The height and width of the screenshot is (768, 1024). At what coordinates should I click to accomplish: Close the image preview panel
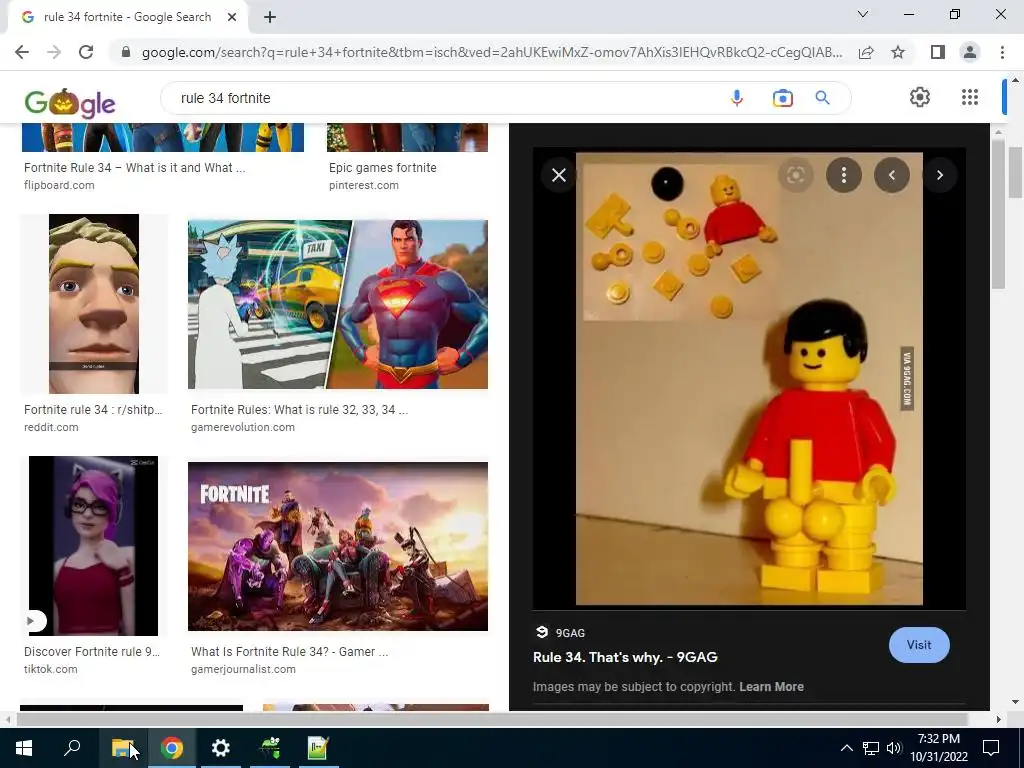click(x=559, y=175)
